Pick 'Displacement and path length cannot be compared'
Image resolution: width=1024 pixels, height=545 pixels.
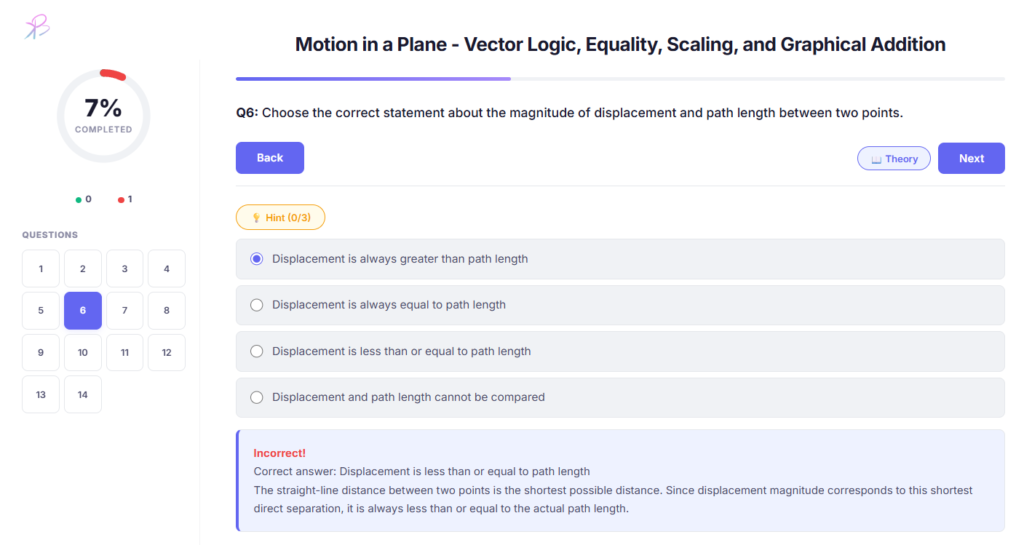point(257,397)
